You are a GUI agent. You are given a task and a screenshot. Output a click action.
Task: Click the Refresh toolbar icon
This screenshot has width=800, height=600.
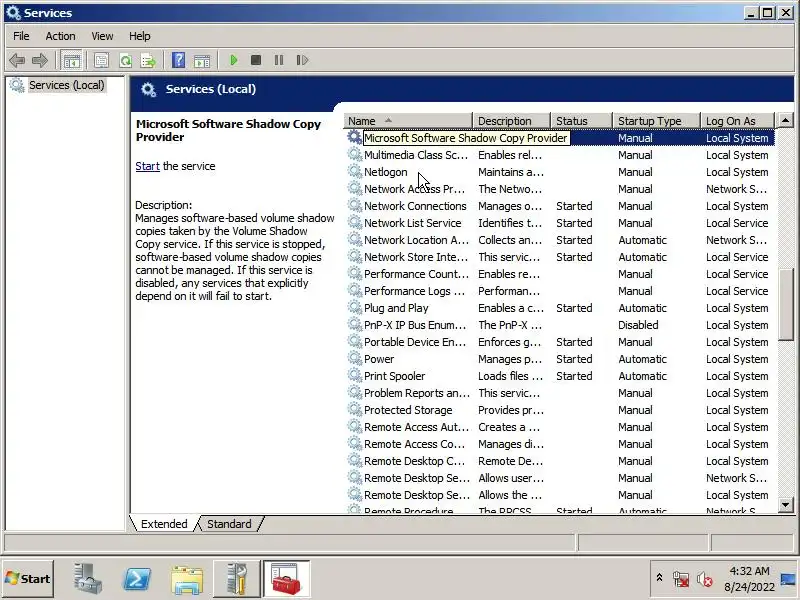click(125, 61)
